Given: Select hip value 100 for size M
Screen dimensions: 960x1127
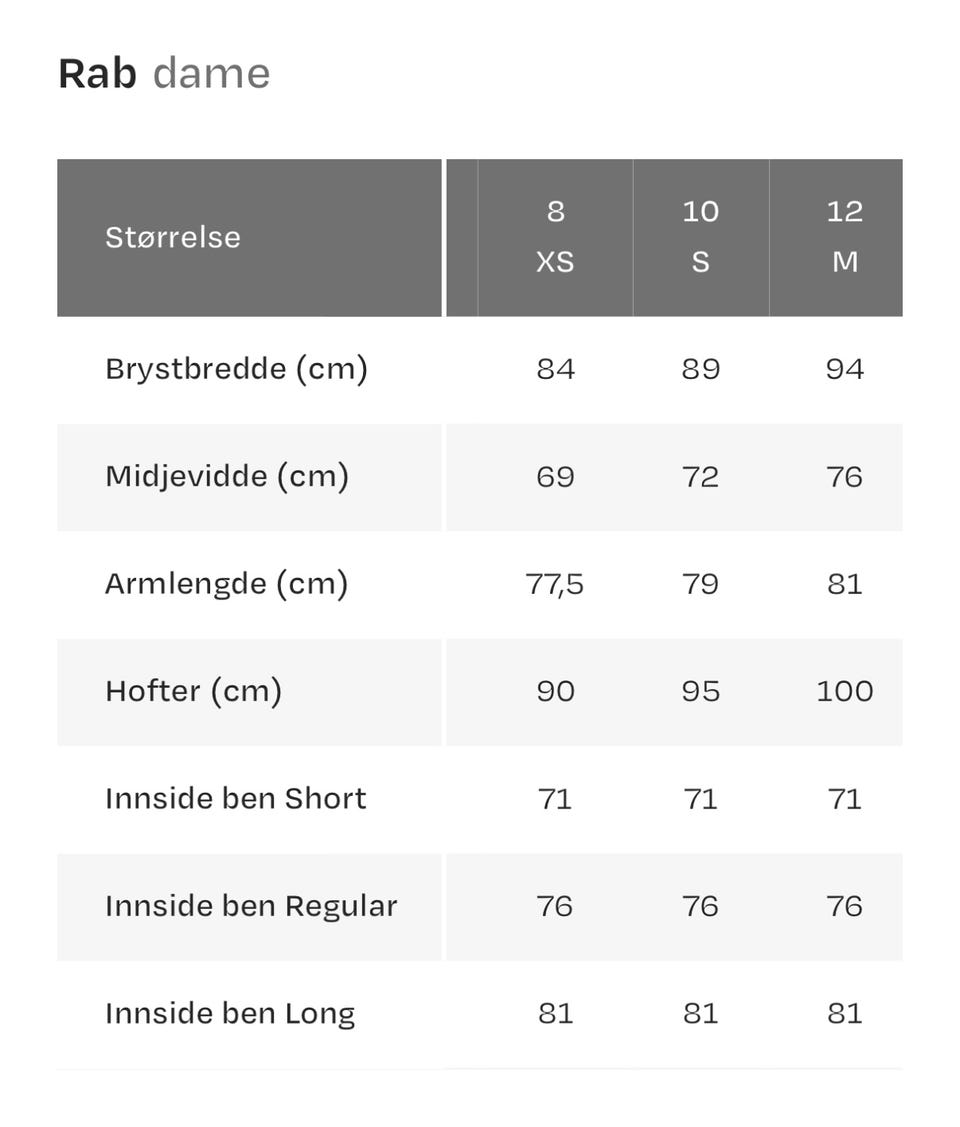Looking at the screenshot, I should pos(844,691).
